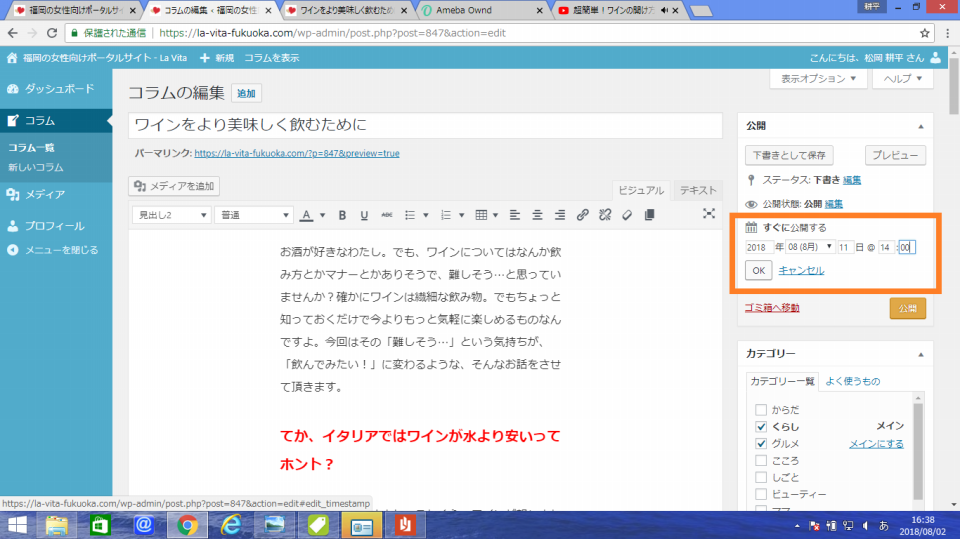The height and width of the screenshot is (539, 960).
Task: Apply strikethrough formatting
Action: (386, 215)
